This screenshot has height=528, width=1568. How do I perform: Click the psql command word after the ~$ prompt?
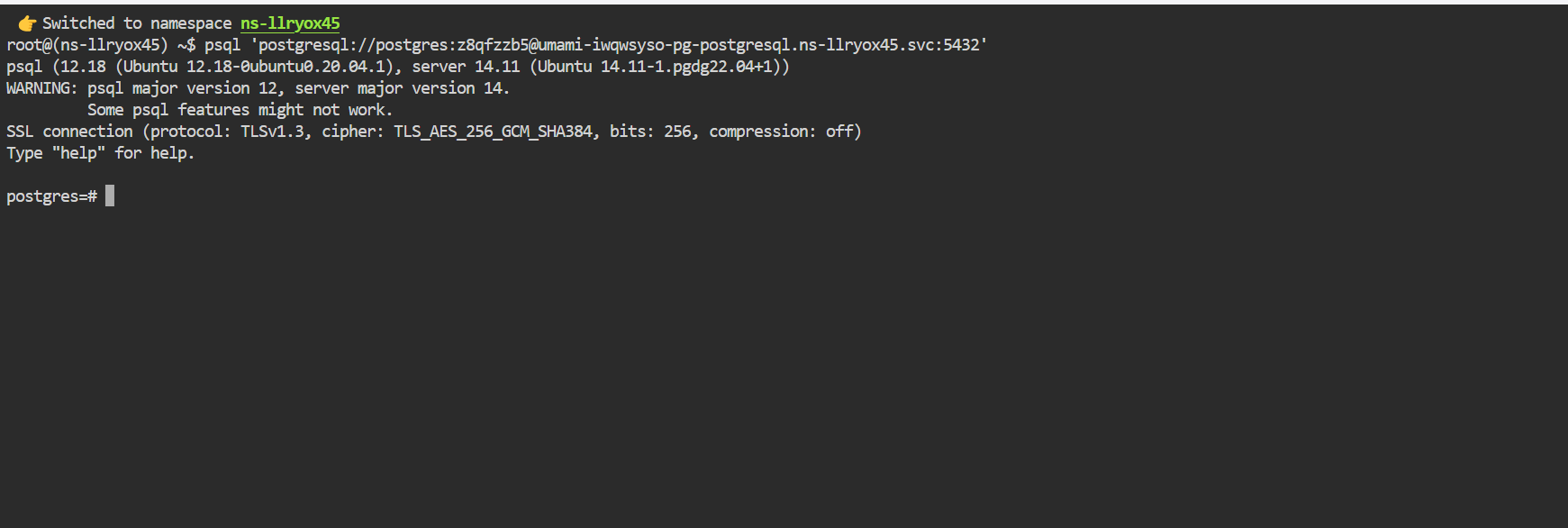pyautogui.click(x=222, y=45)
